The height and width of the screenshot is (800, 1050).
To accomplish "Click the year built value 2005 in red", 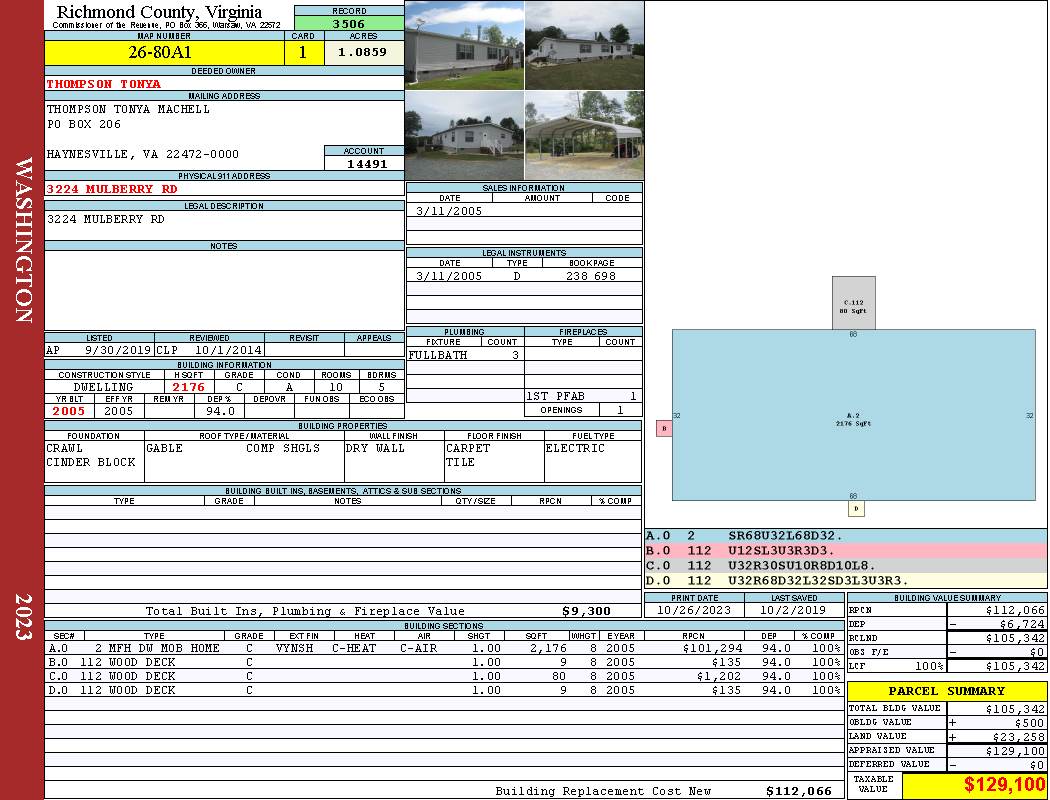I will (x=69, y=411).
